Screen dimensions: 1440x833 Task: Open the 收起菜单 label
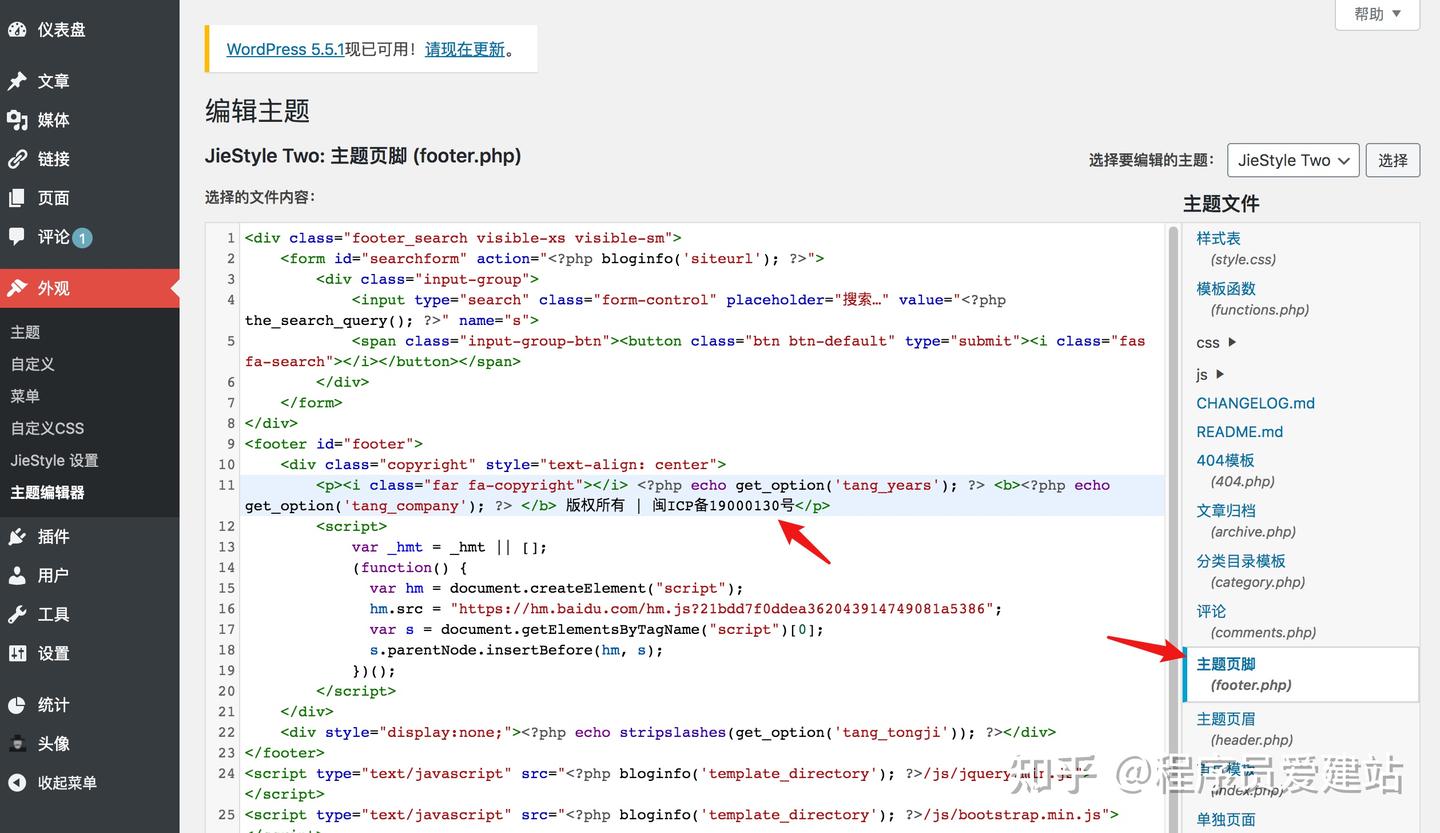pos(67,783)
